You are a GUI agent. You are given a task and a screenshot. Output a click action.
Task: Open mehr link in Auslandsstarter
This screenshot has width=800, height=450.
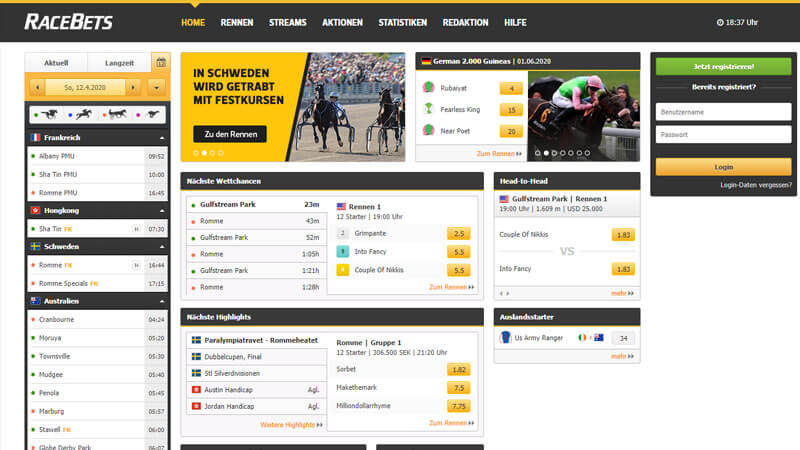click(622, 356)
